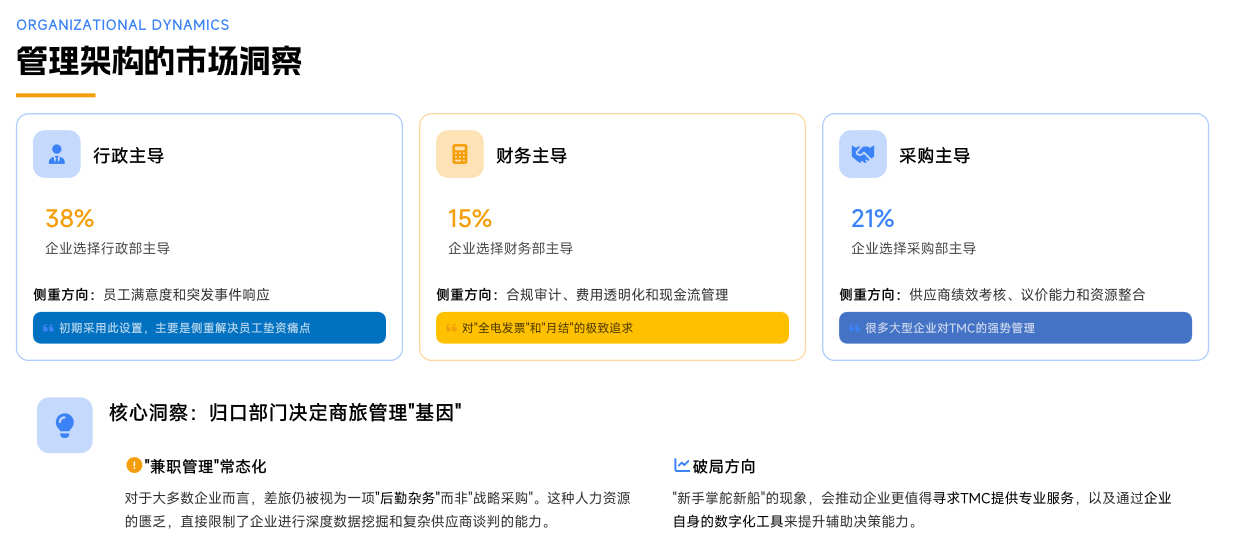Click the 很多大型企业对TMC的强势管理 banner
This screenshot has width=1234, height=550.
tap(1015, 328)
